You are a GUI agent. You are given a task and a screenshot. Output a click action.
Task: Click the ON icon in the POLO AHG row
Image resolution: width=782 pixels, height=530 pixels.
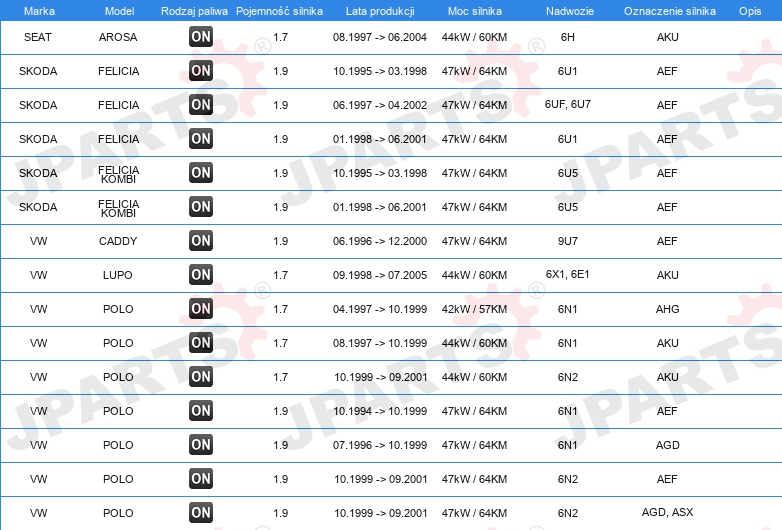click(x=200, y=309)
